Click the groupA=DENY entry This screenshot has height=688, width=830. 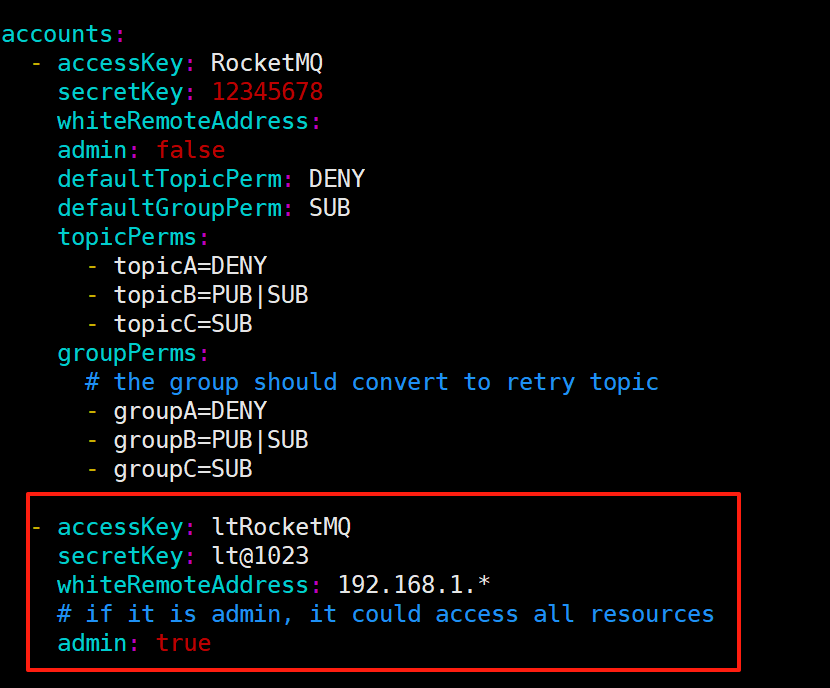tap(191, 411)
